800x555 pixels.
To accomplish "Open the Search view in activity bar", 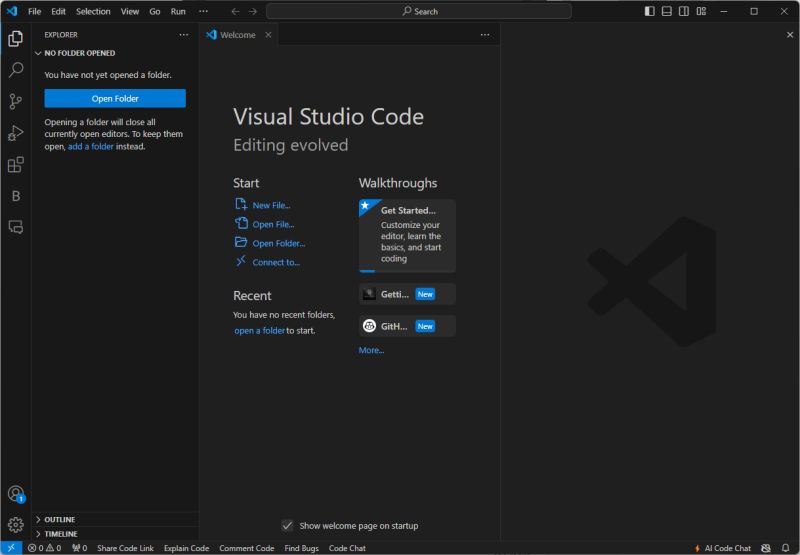I will 15,70.
